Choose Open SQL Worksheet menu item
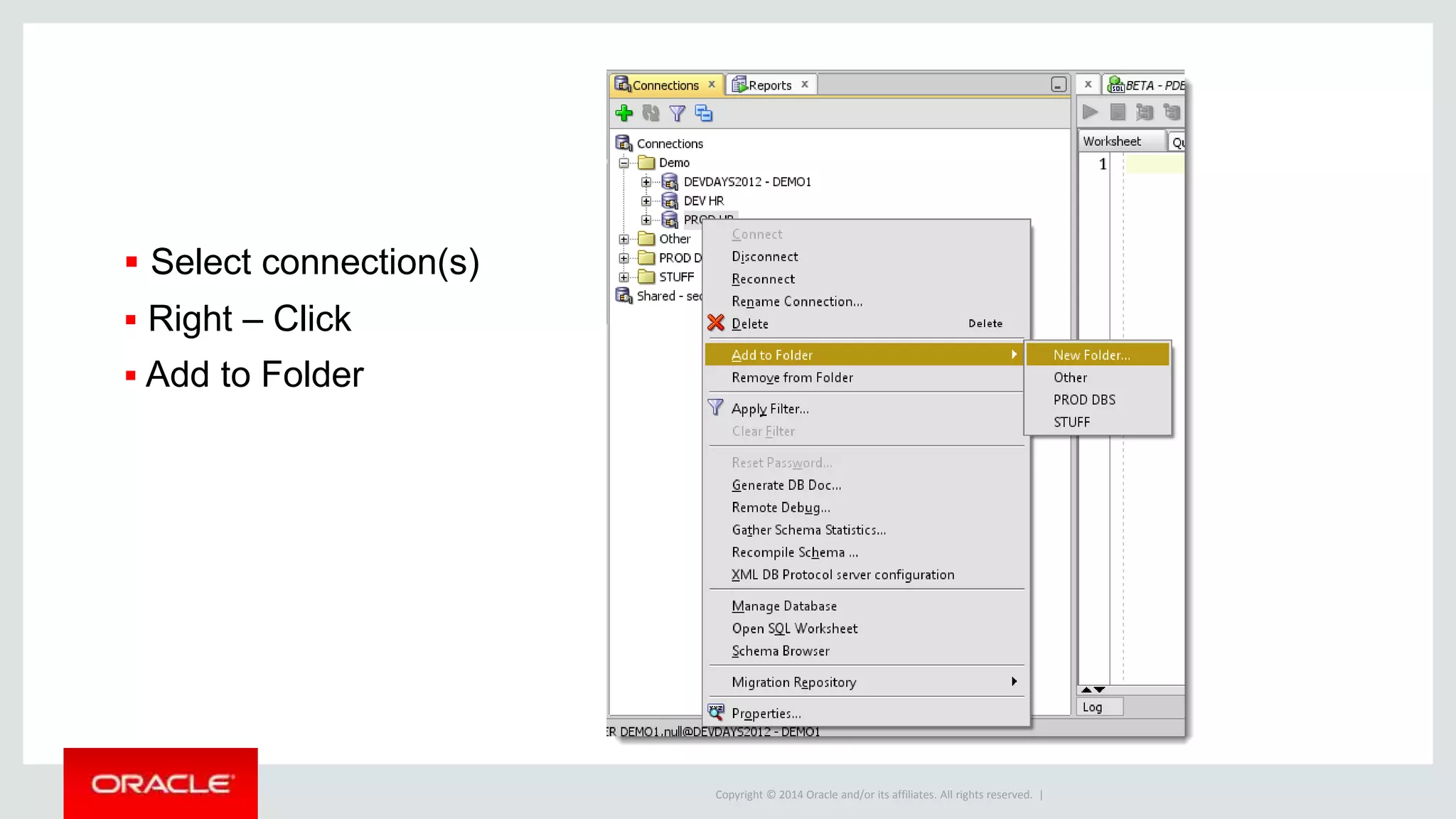Image resolution: width=1456 pixels, height=819 pixels. coord(866,628)
